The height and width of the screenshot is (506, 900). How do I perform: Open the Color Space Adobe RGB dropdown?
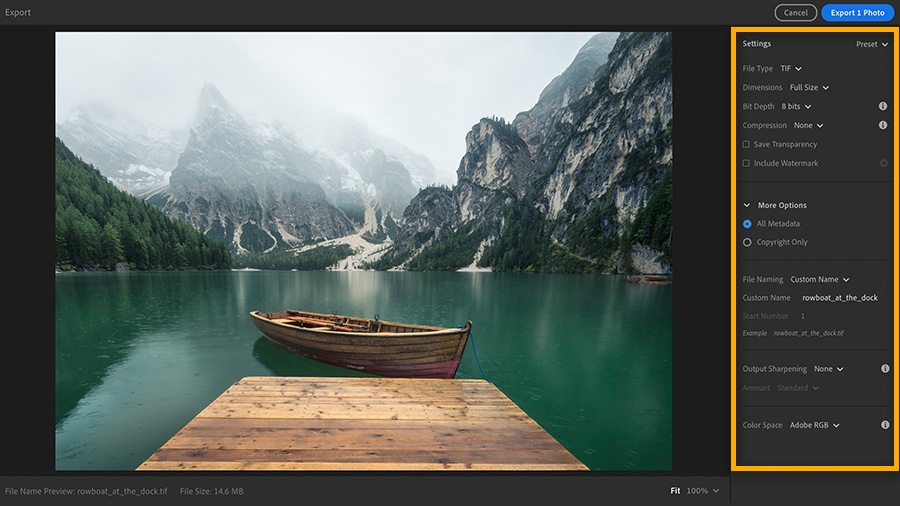pos(814,425)
